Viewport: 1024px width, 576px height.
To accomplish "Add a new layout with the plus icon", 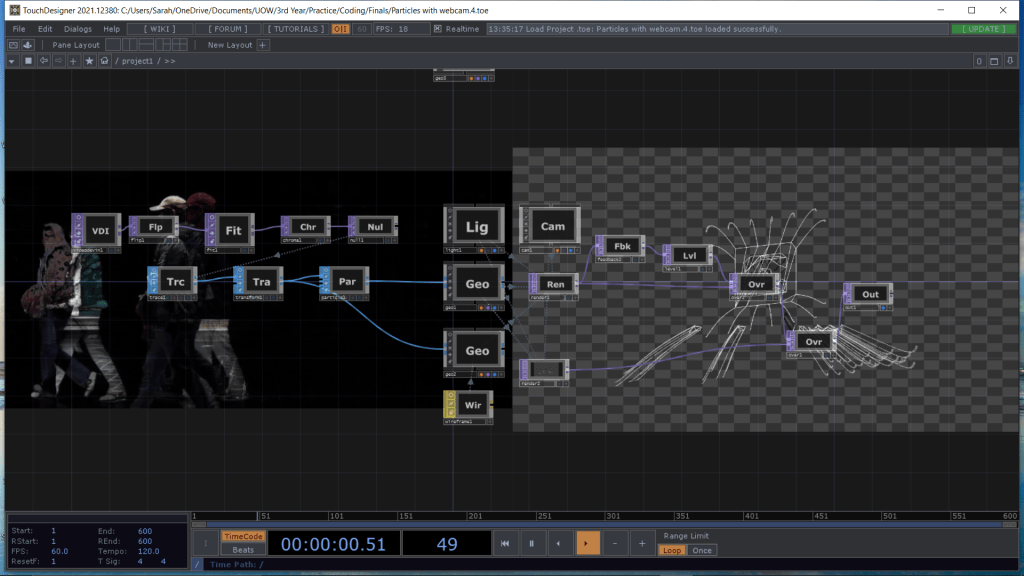I will 263,45.
